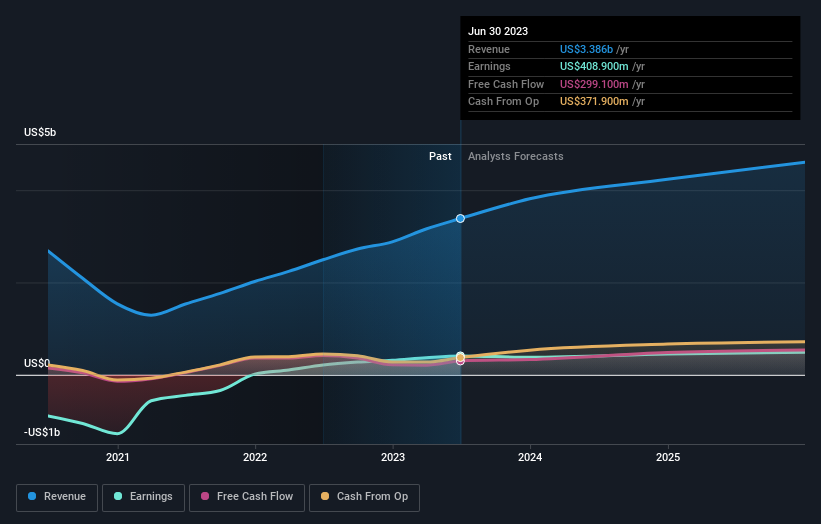The width and height of the screenshot is (821, 524).
Task: Click the 2021 x-axis label
Action: click(118, 458)
